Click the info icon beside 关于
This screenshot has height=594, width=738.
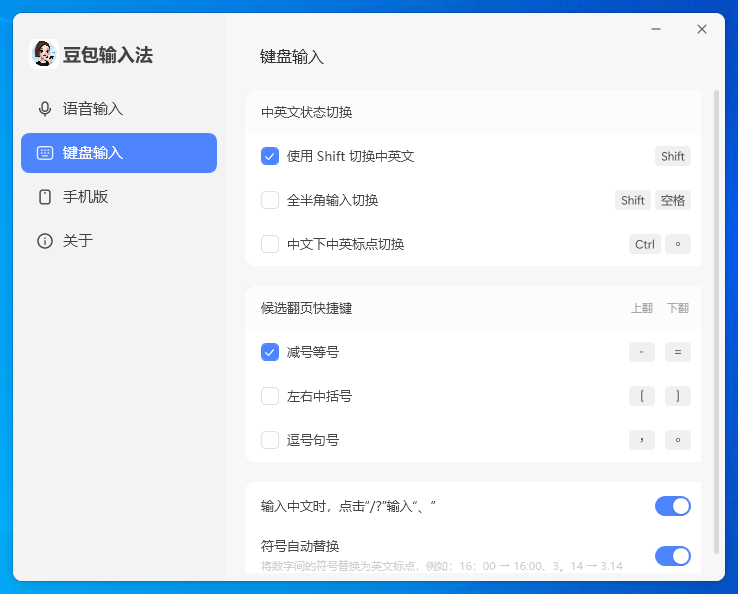[45, 241]
